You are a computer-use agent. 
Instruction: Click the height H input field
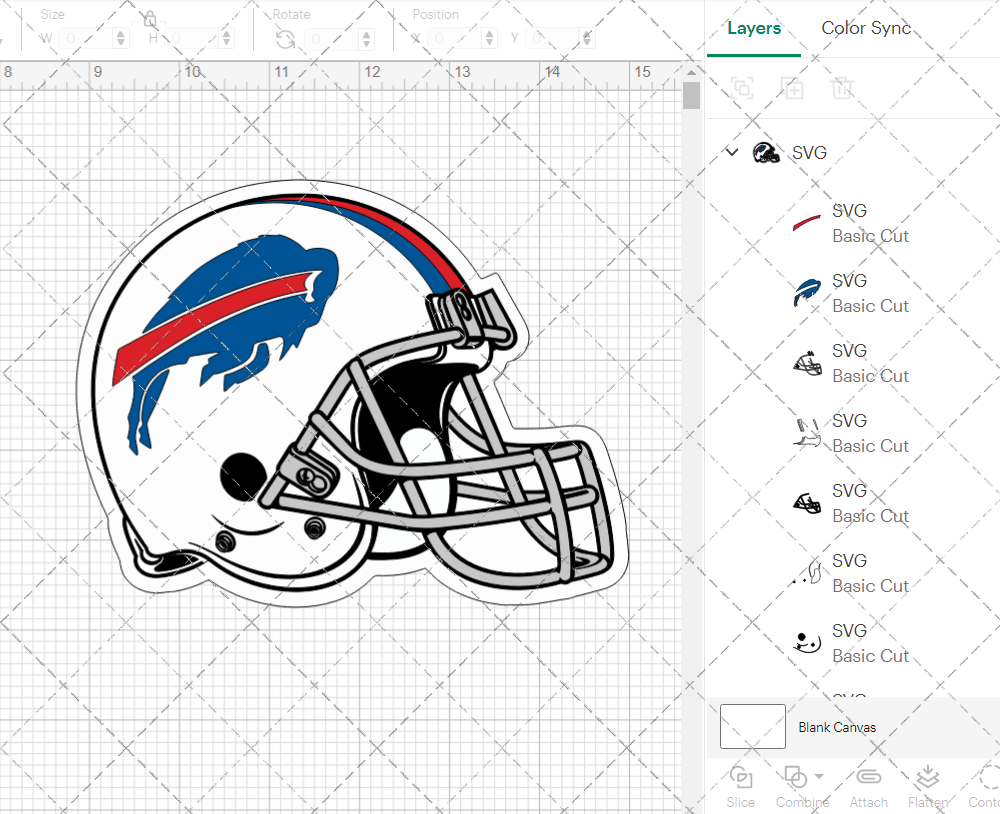193,39
